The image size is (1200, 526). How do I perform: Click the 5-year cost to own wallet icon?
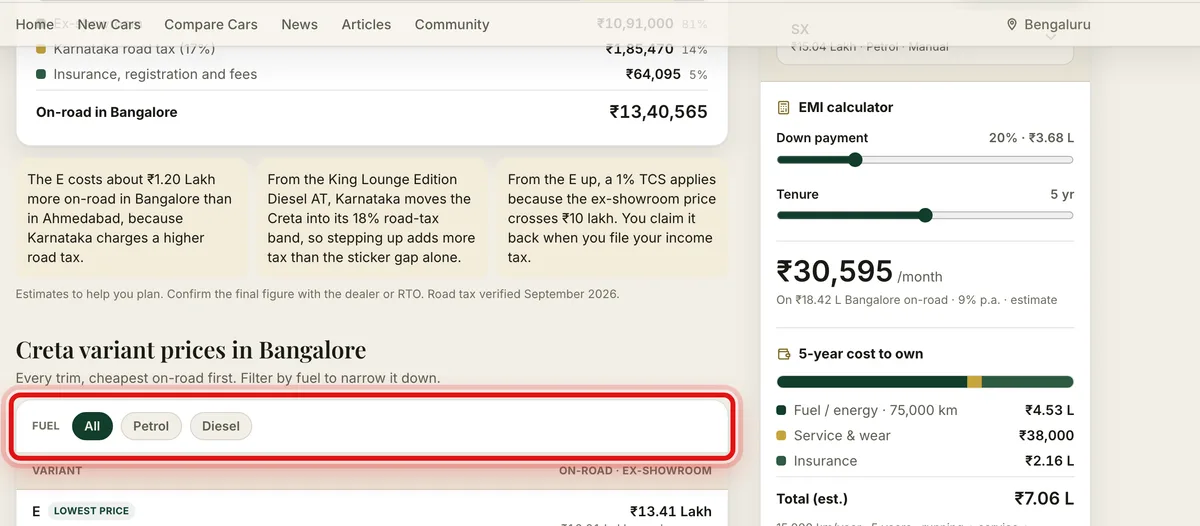784,354
